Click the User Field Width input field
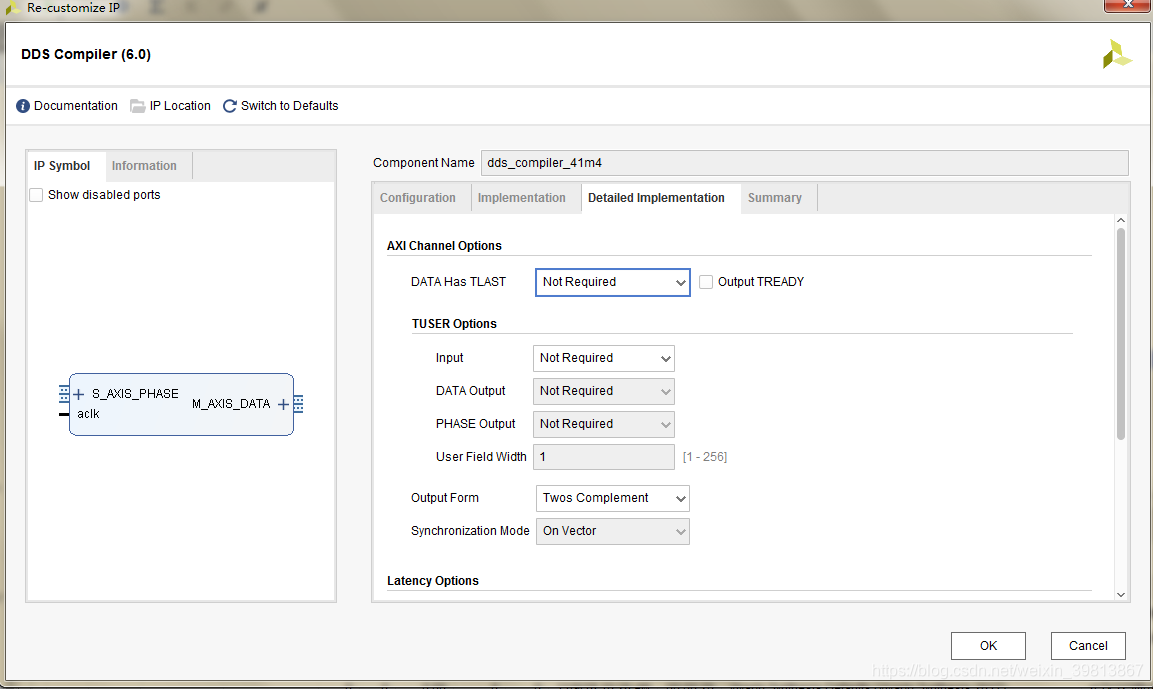This screenshot has height=689, width=1153. 604,457
